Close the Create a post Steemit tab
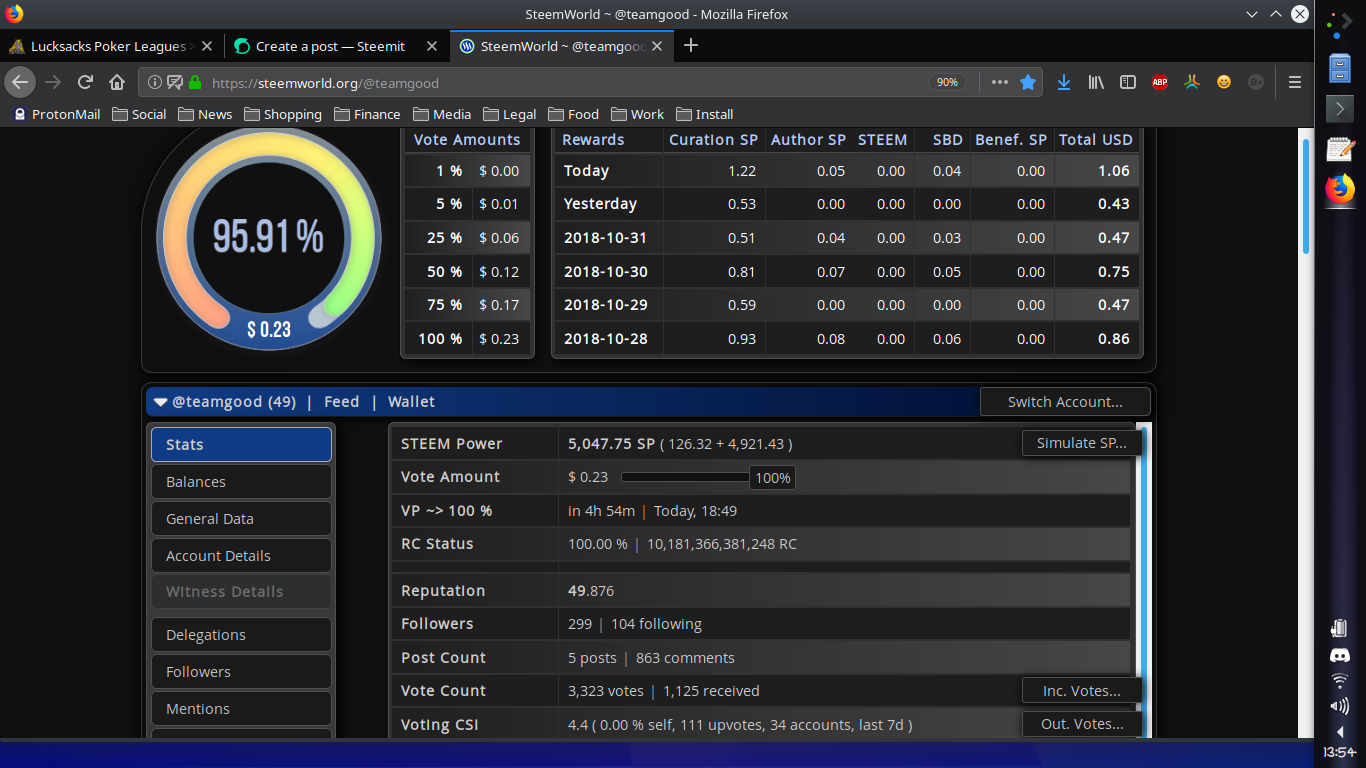The height and width of the screenshot is (768, 1366). [432, 46]
